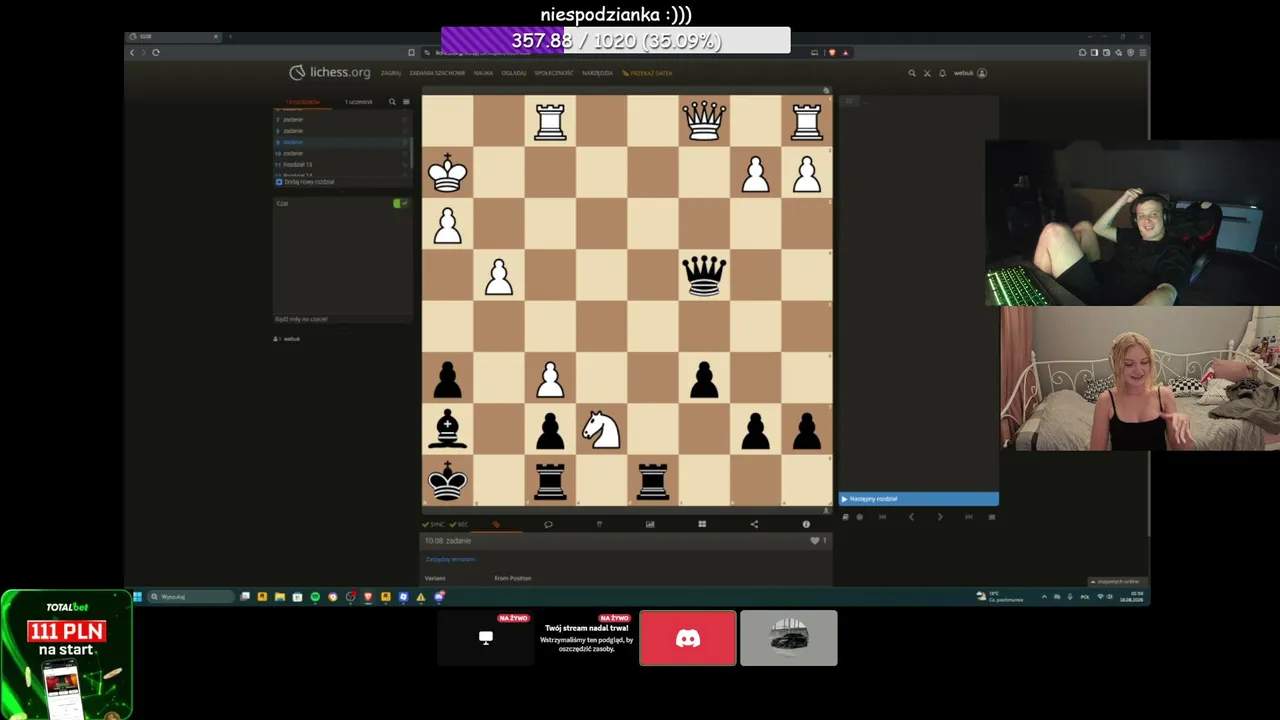Toggle the REC checkmark option

458,524
